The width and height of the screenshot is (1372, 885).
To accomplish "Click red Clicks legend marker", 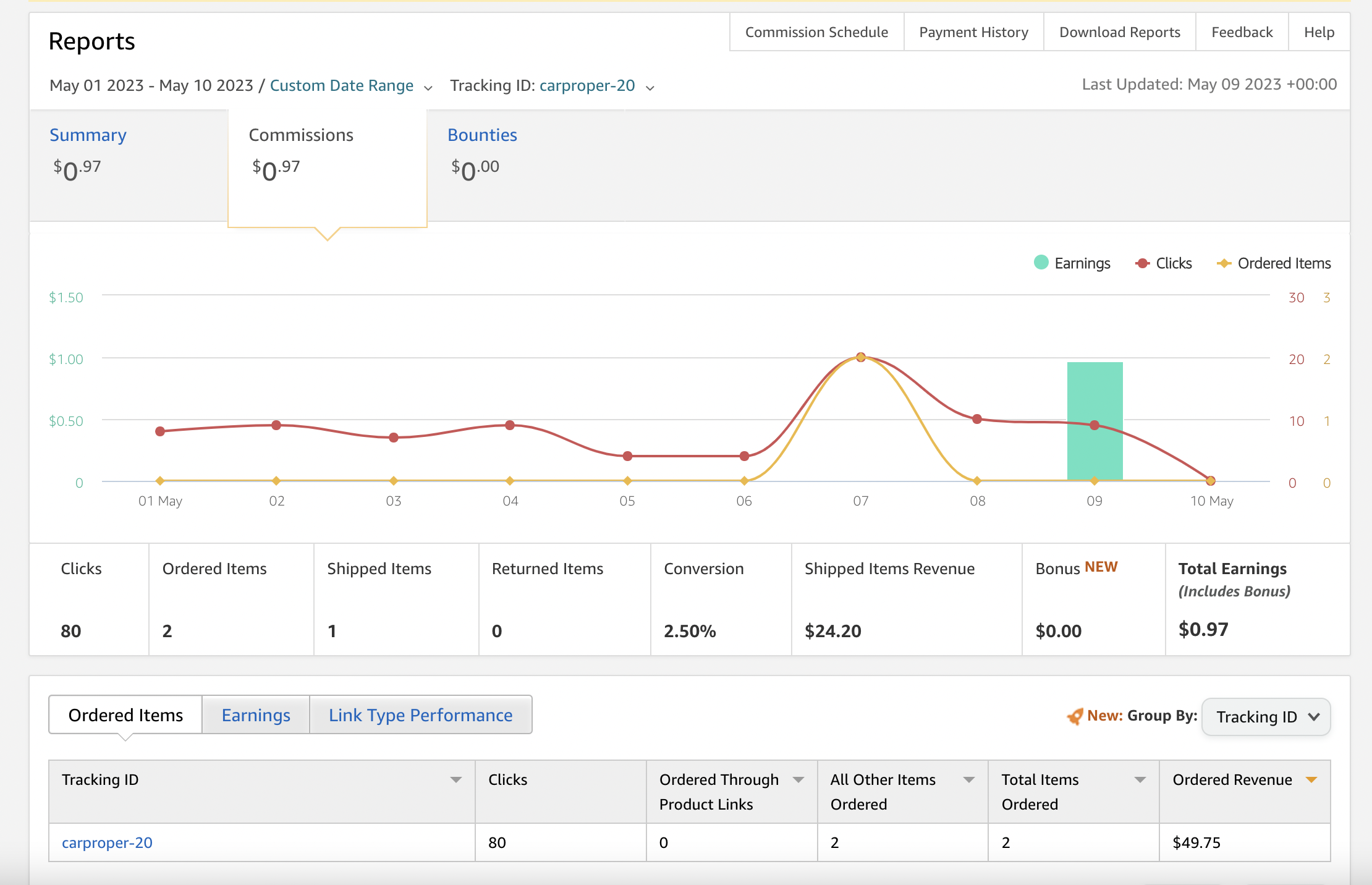I will pos(1143,263).
